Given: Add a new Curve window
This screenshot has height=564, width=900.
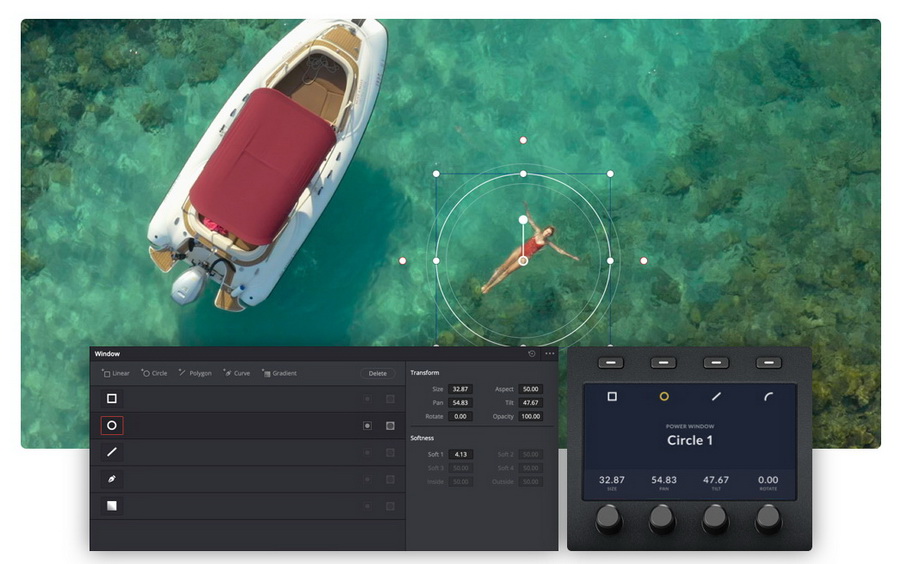Looking at the screenshot, I should 236,373.
